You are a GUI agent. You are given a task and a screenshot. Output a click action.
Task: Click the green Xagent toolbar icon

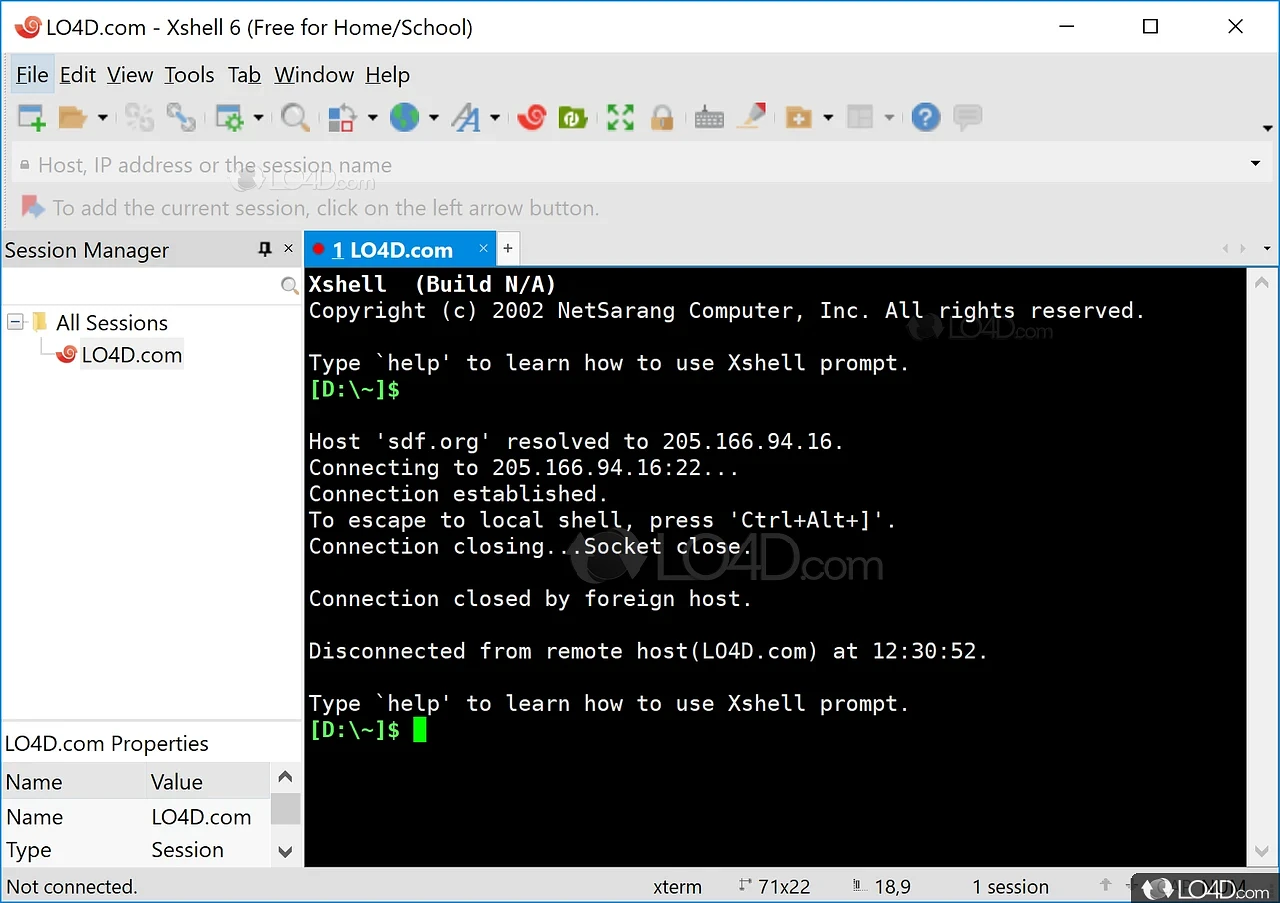tap(573, 118)
